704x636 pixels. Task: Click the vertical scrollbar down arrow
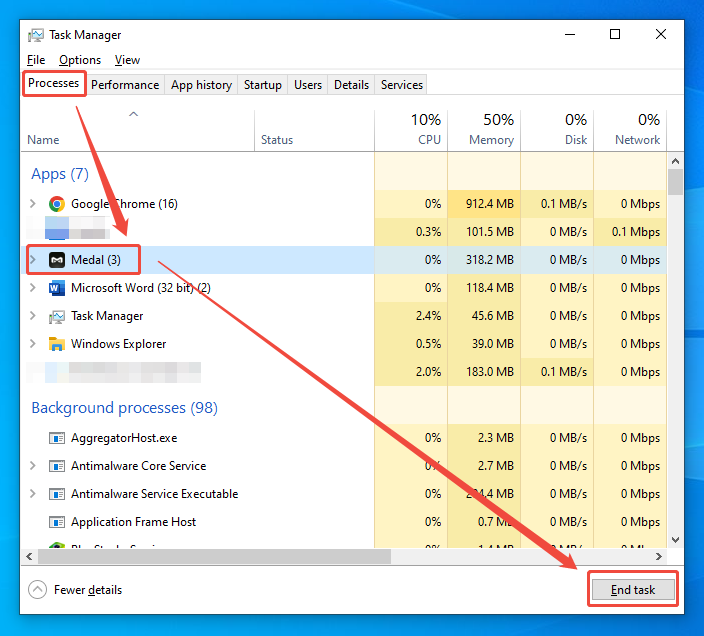[675, 540]
